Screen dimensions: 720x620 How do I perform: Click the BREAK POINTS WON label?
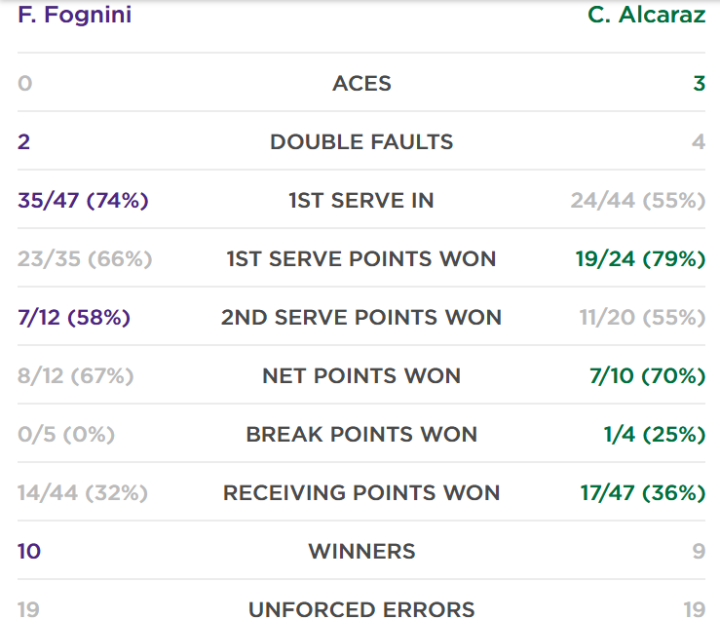pyautogui.click(x=361, y=434)
